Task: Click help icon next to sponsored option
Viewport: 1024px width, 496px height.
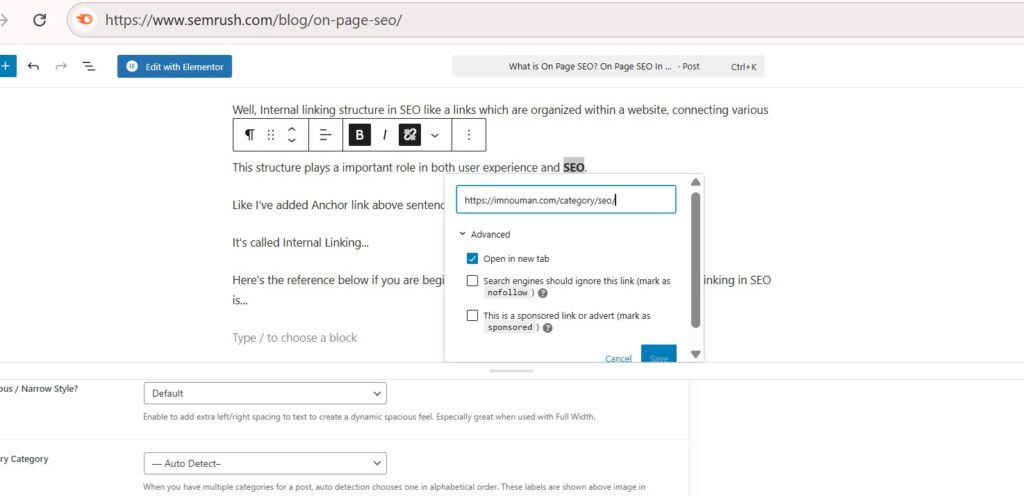Action: pyautogui.click(x=548, y=328)
